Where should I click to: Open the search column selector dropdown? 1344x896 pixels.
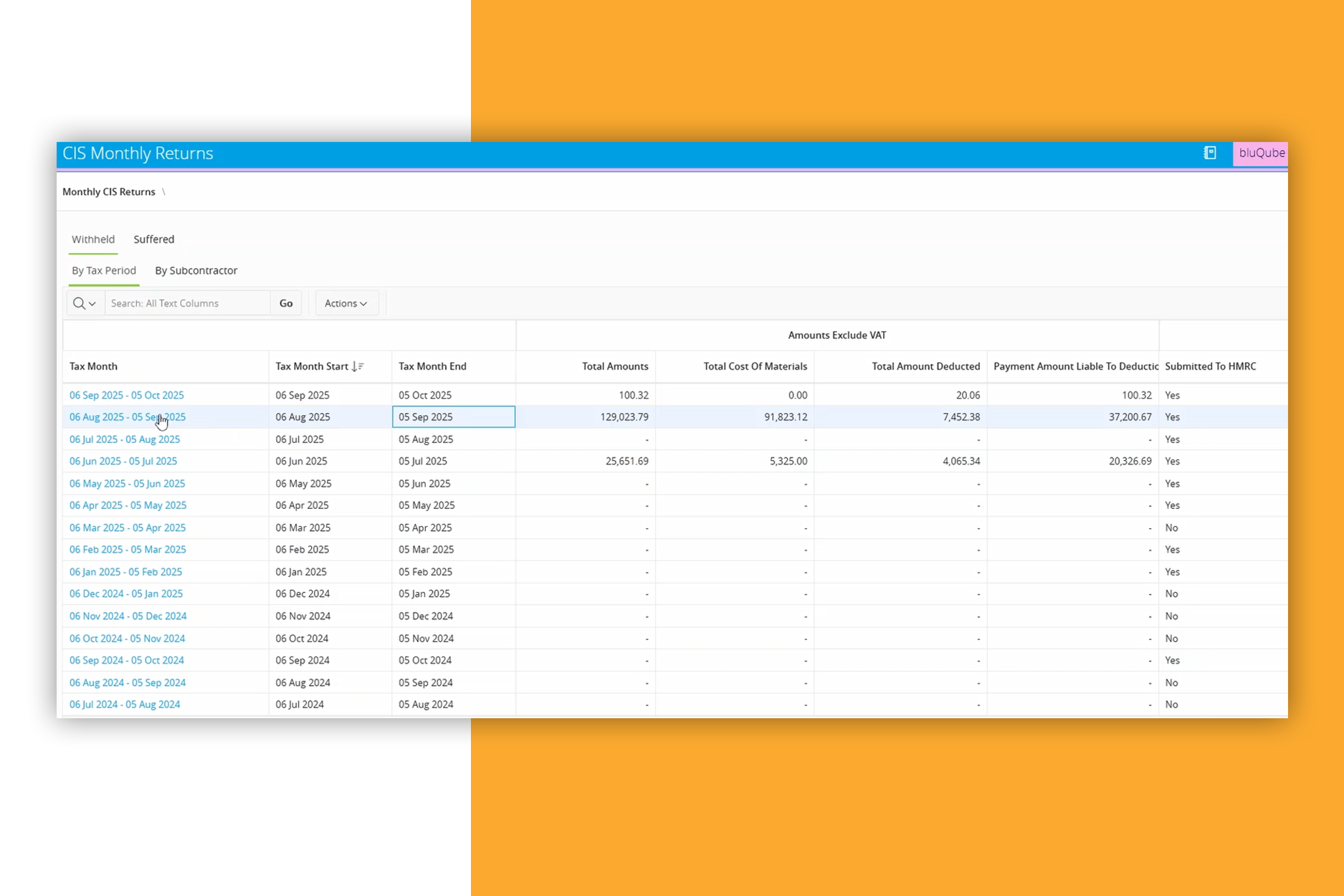click(x=85, y=303)
